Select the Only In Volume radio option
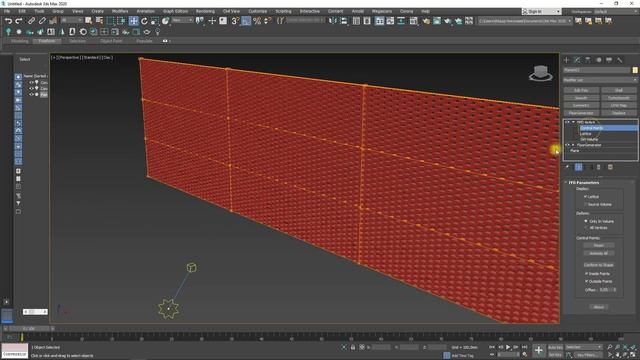The image size is (640, 360). [587, 221]
